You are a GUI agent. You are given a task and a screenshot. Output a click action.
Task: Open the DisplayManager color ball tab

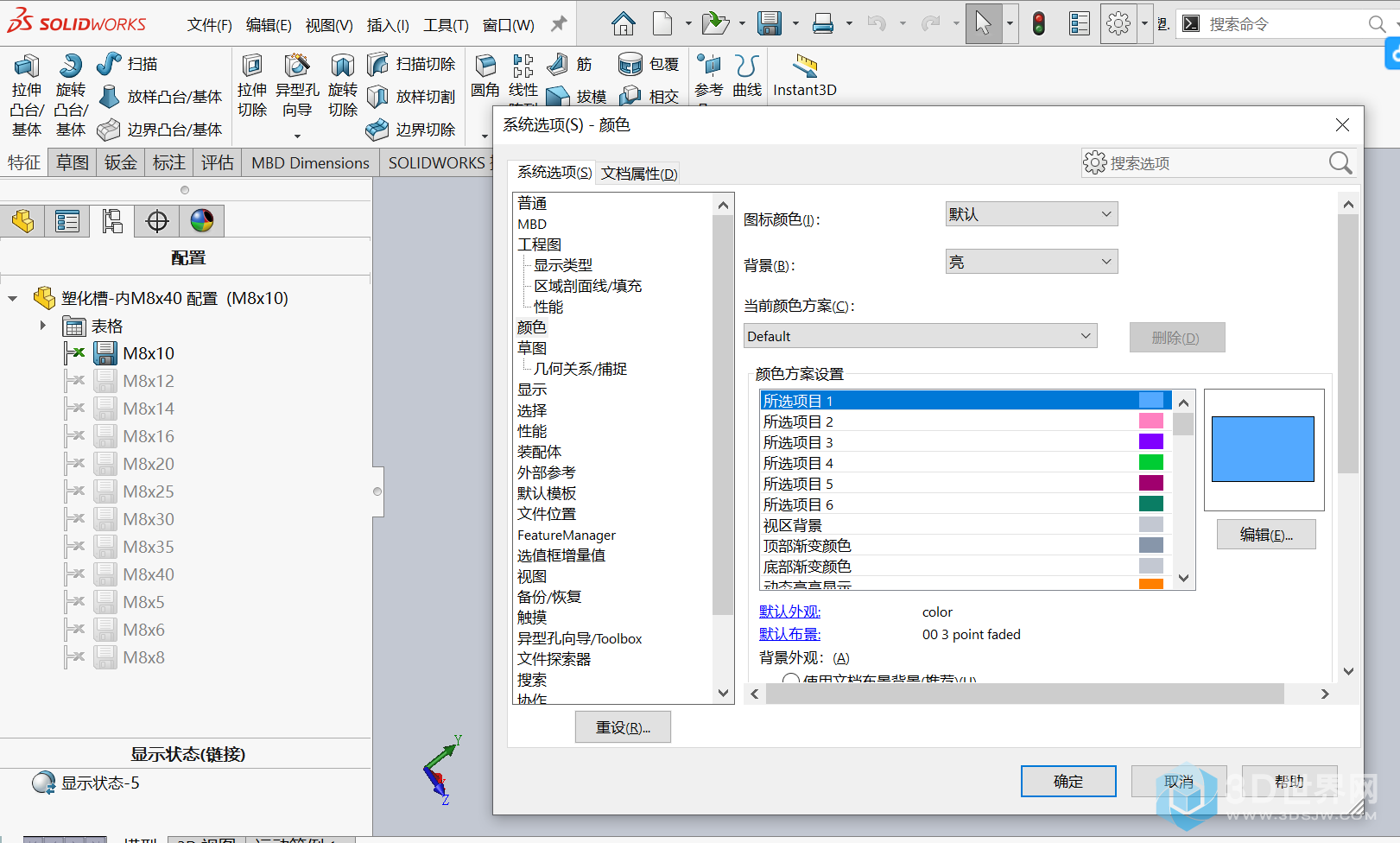(202, 221)
